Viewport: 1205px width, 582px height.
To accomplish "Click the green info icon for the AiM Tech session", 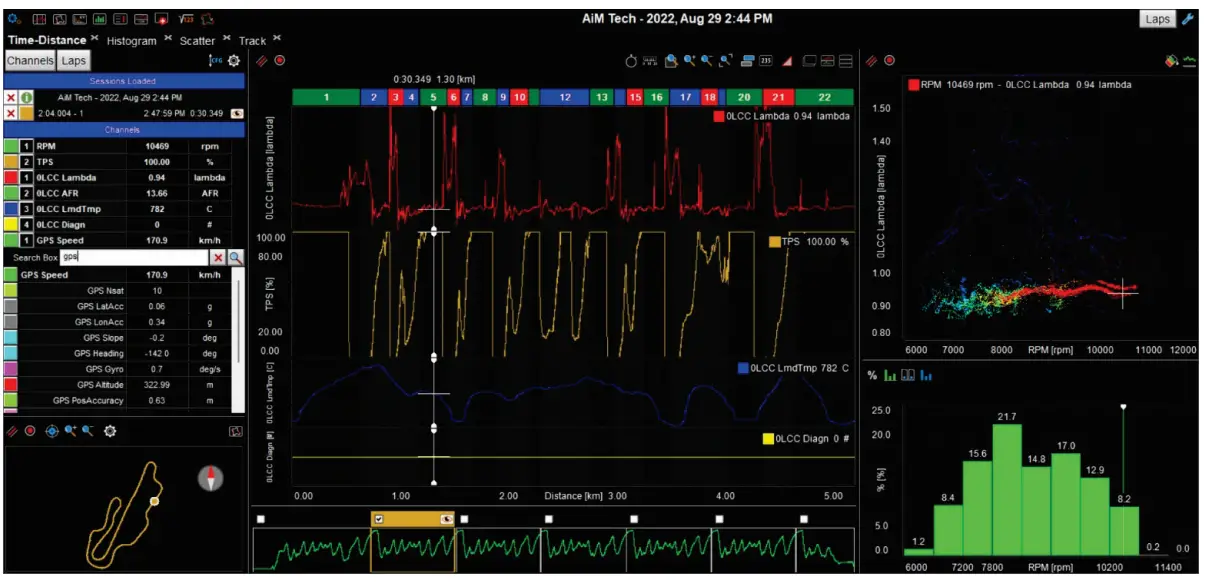I will coord(27,98).
